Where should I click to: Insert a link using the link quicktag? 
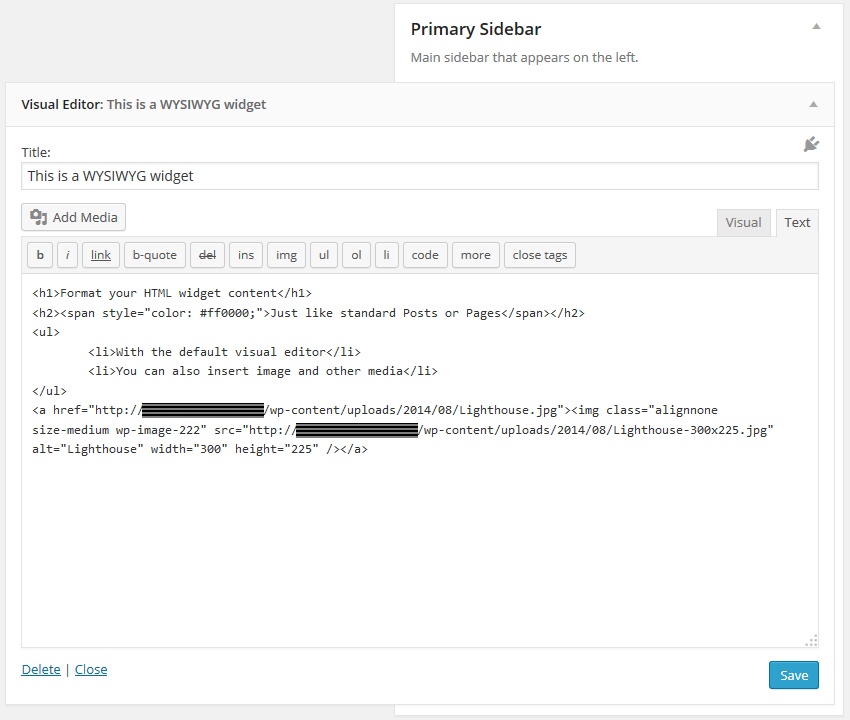point(101,255)
